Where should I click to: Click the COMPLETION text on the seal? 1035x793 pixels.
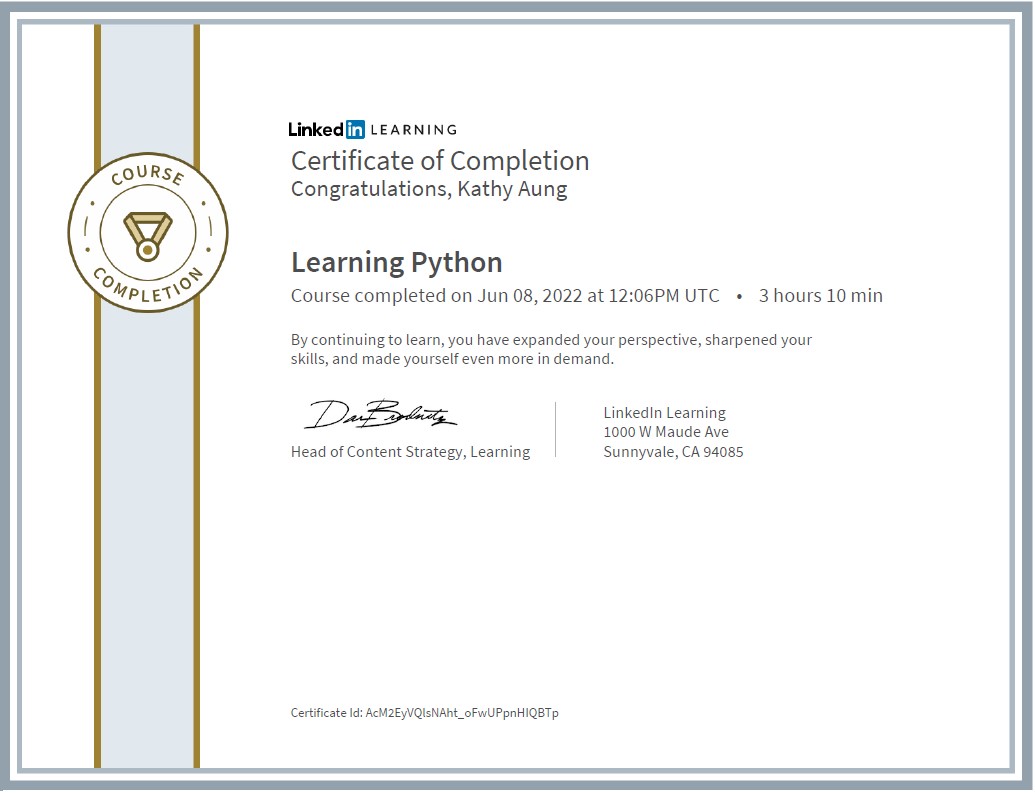pyautogui.click(x=149, y=285)
